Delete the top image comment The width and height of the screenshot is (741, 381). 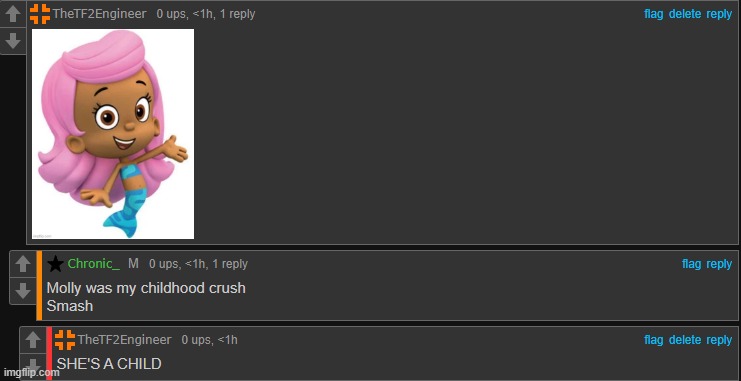coord(685,14)
